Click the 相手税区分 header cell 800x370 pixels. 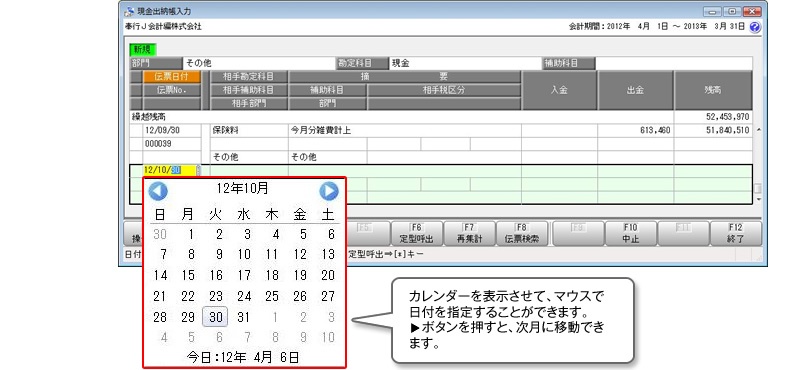[443, 90]
